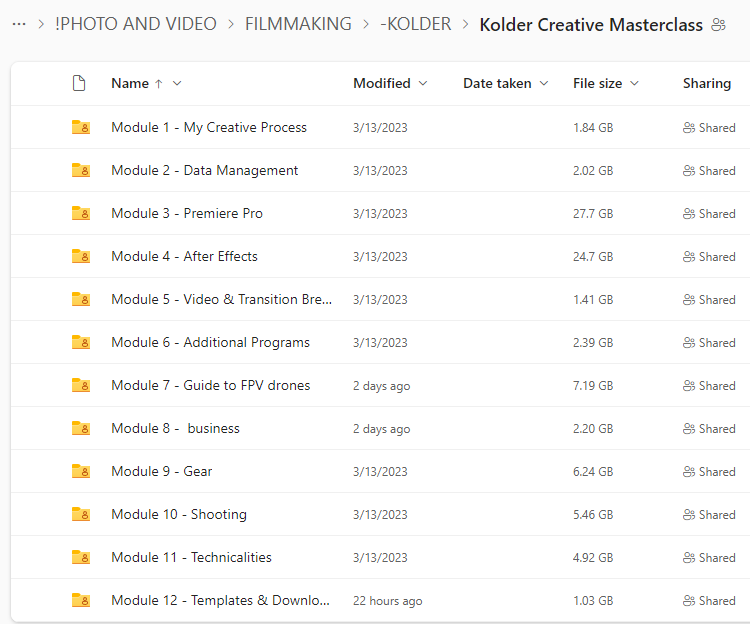Click folder icon for Module 2 - Data Management
The image size is (750, 624).
click(x=81, y=170)
